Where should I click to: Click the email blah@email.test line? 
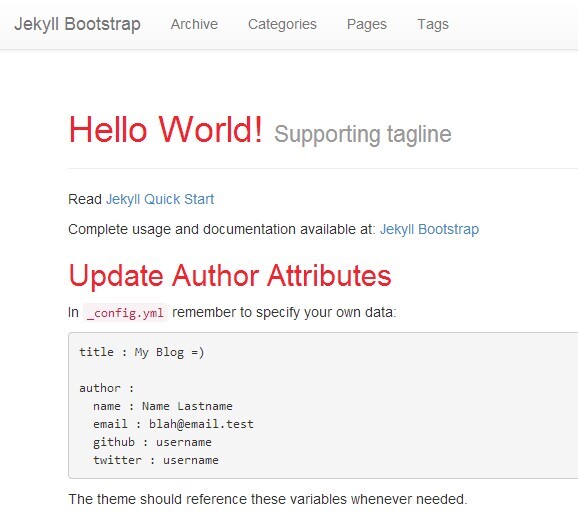[x=173, y=424]
